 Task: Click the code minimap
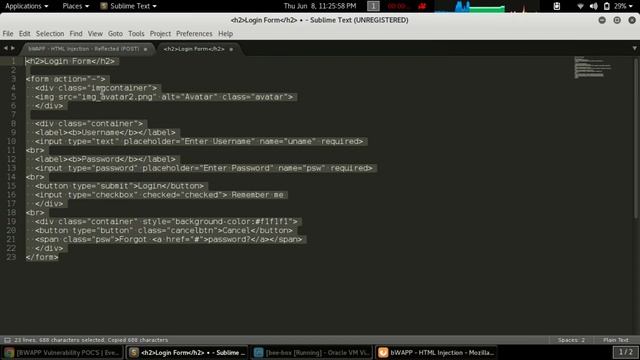pos(593,67)
